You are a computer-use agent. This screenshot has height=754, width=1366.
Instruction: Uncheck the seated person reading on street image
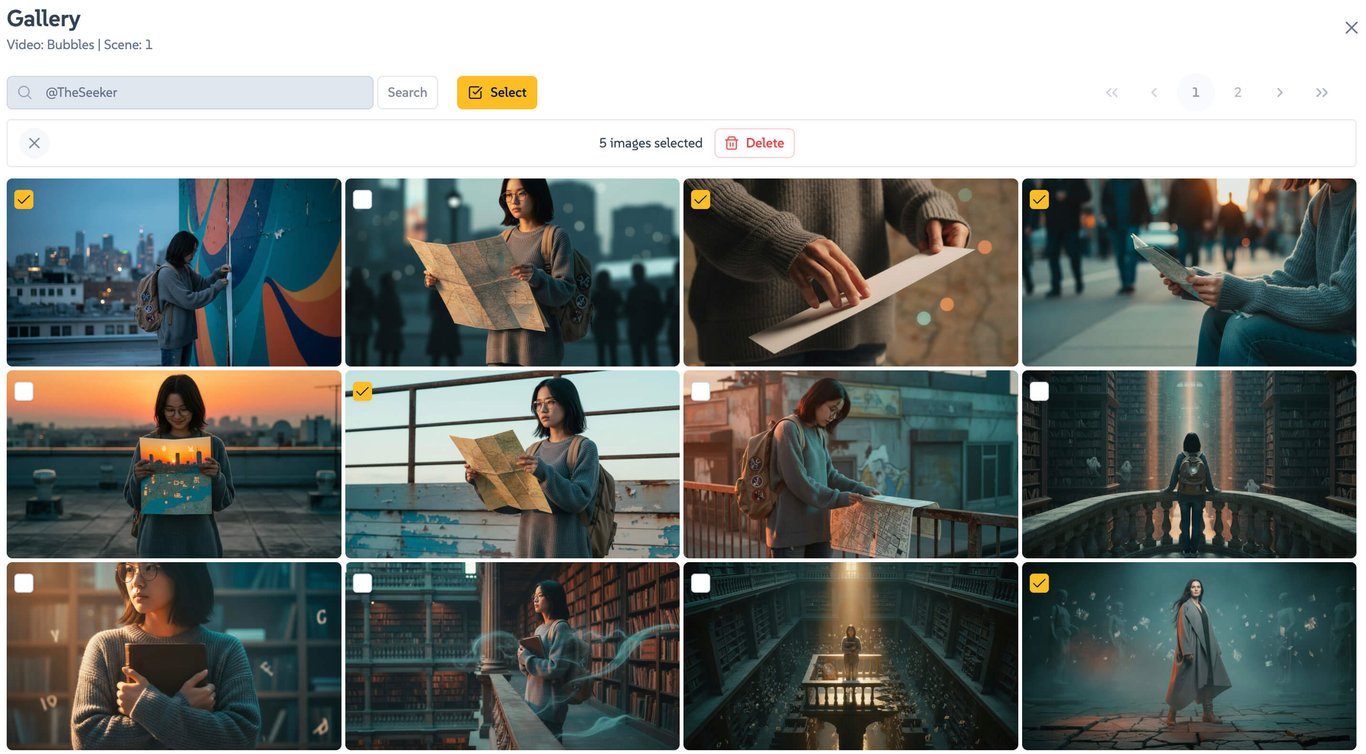[x=1039, y=200]
